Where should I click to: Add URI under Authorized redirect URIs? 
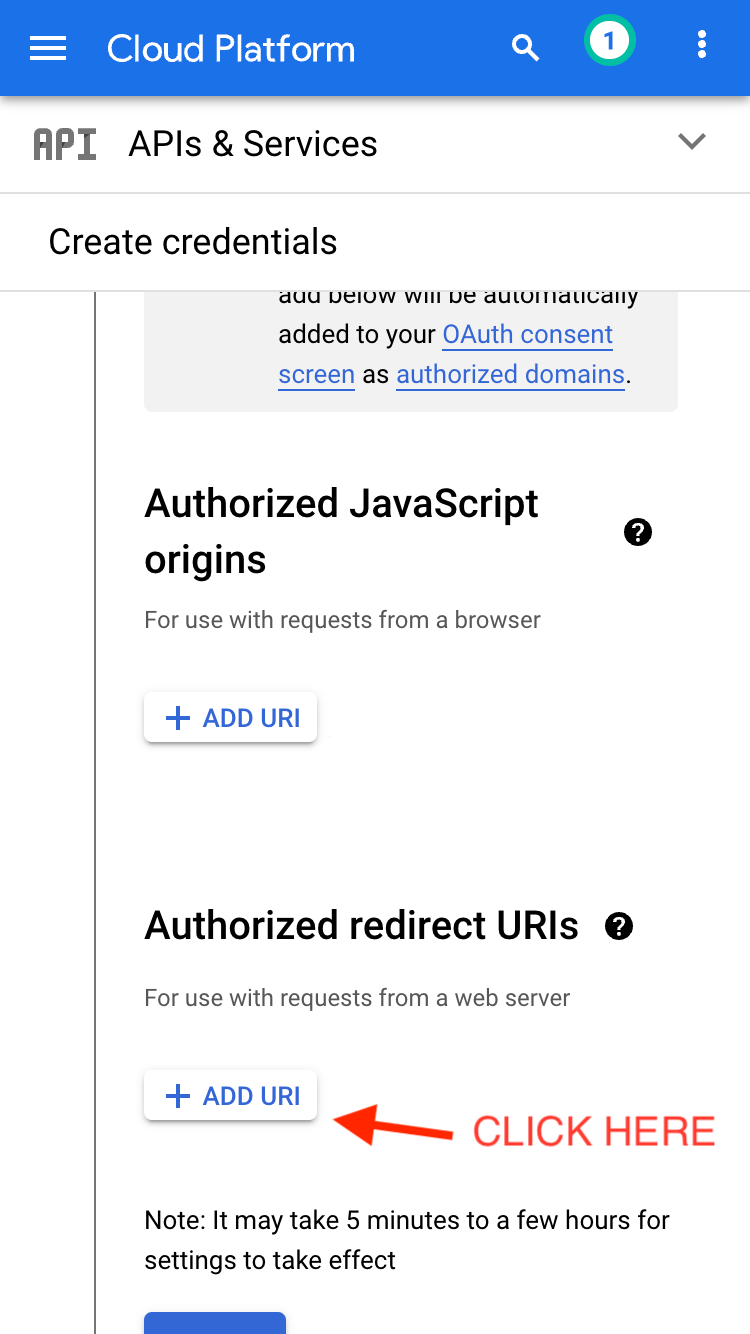(x=231, y=1096)
